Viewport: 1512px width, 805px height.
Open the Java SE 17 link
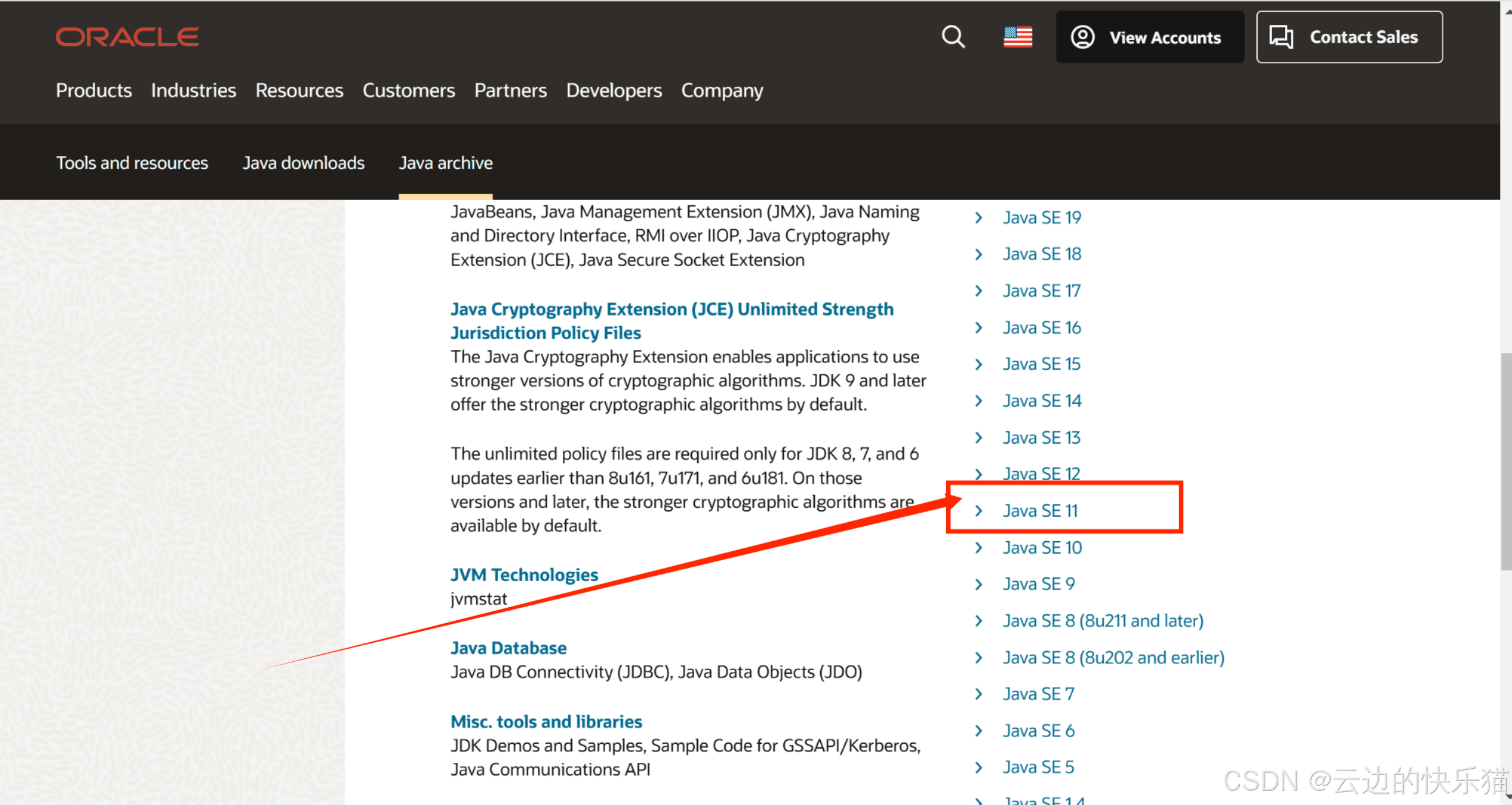1041,291
